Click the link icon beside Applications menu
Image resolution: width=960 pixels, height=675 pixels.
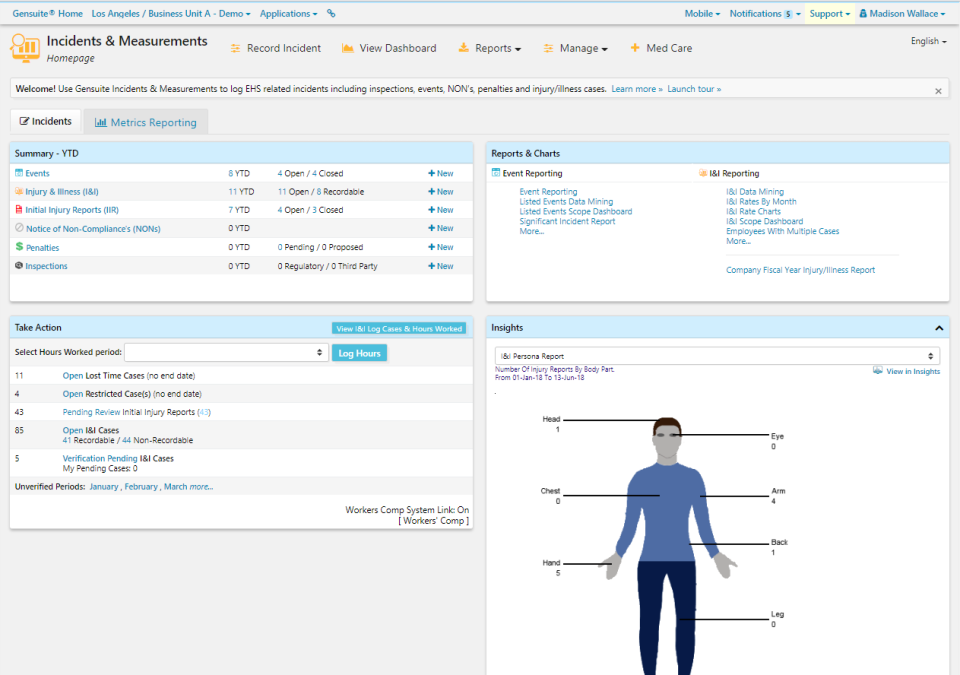pyautogui.click(x=331, y=14)
